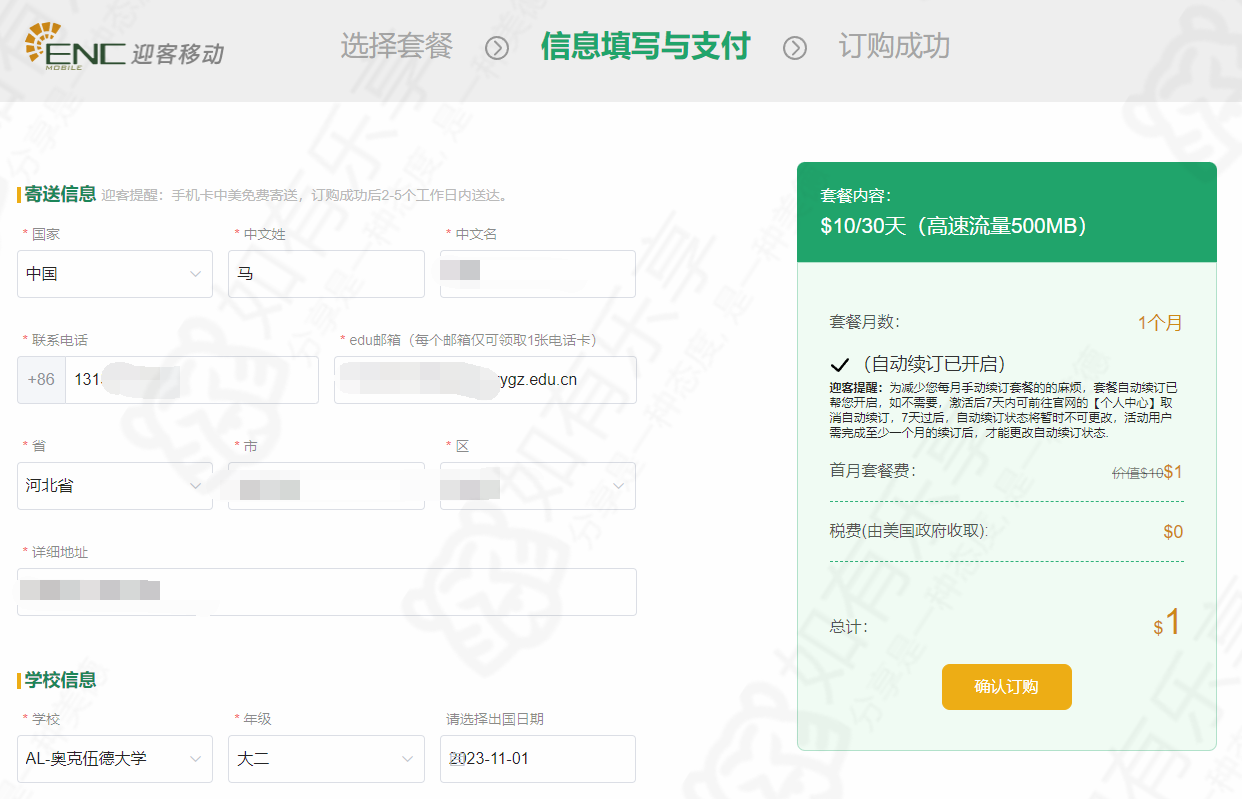Expand the 省 dropdown showing 河北省

pyautogui.click(x=115, y=486)
